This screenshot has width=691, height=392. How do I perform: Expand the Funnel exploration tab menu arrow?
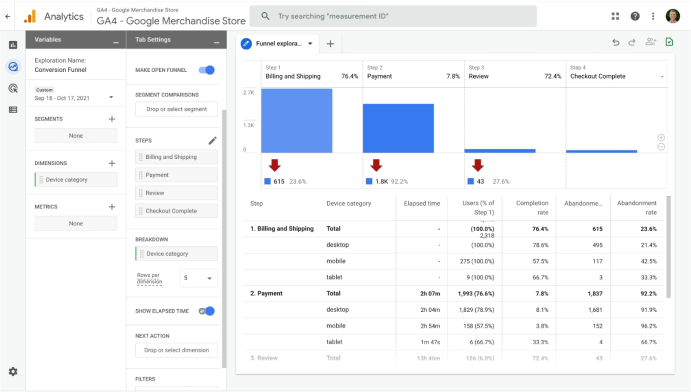pyautogui.click(x=310, y=44)
